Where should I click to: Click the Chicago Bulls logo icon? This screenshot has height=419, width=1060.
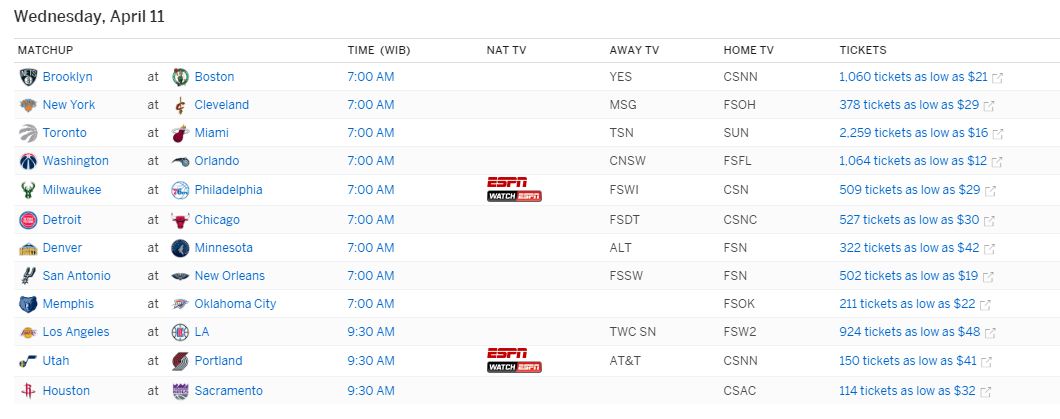[x=179, y=220]
